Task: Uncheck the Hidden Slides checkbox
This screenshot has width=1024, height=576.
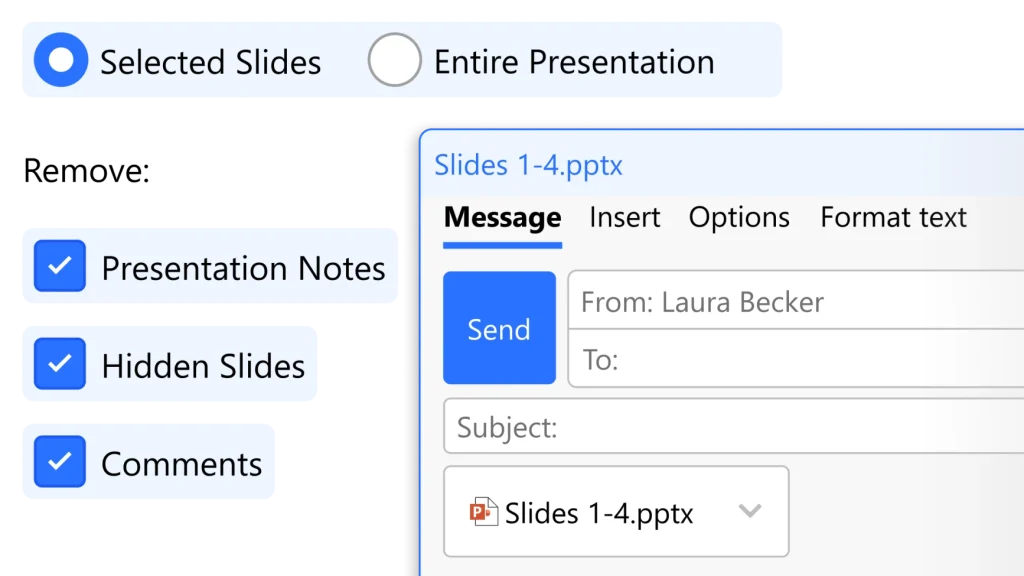Action: (x=60, y=363)
